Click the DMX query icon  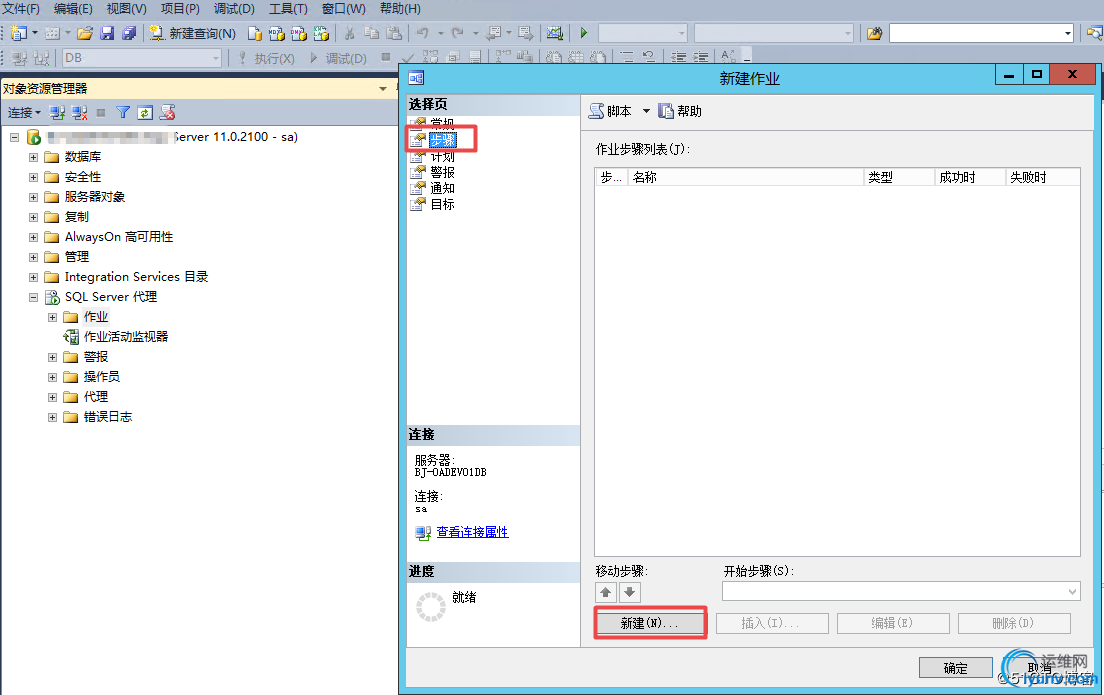(299, 33)
